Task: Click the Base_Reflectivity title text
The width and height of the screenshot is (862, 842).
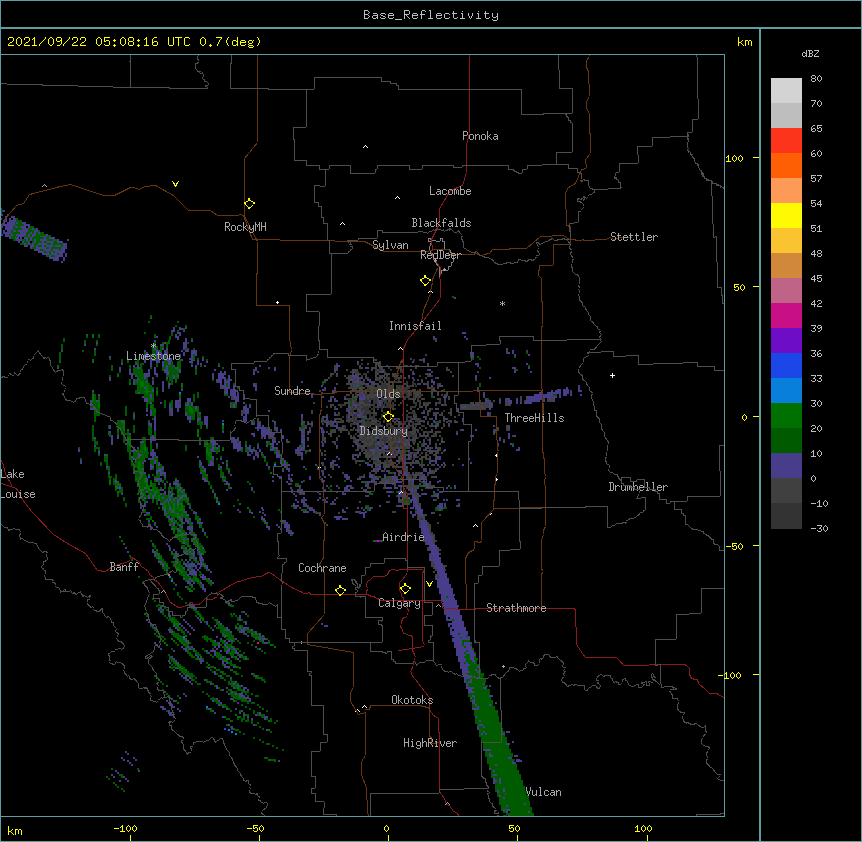Action: pos(431,15)
